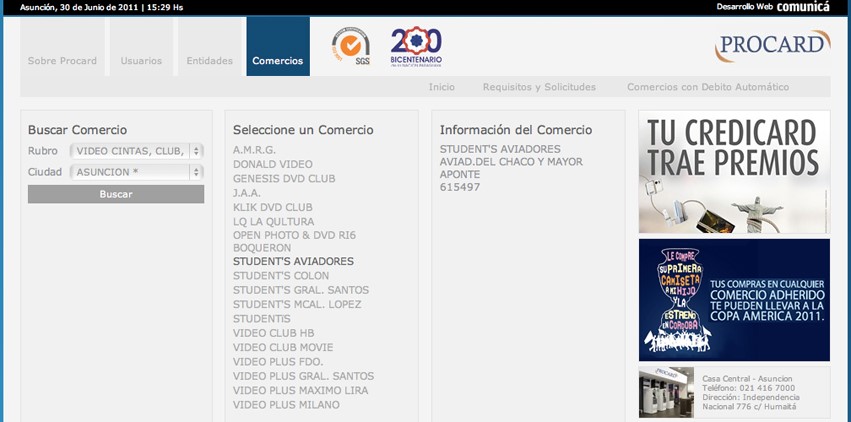851x422 pixels.
Task: Go to Inicio submenu link
Action: click(x=442, y=87)
